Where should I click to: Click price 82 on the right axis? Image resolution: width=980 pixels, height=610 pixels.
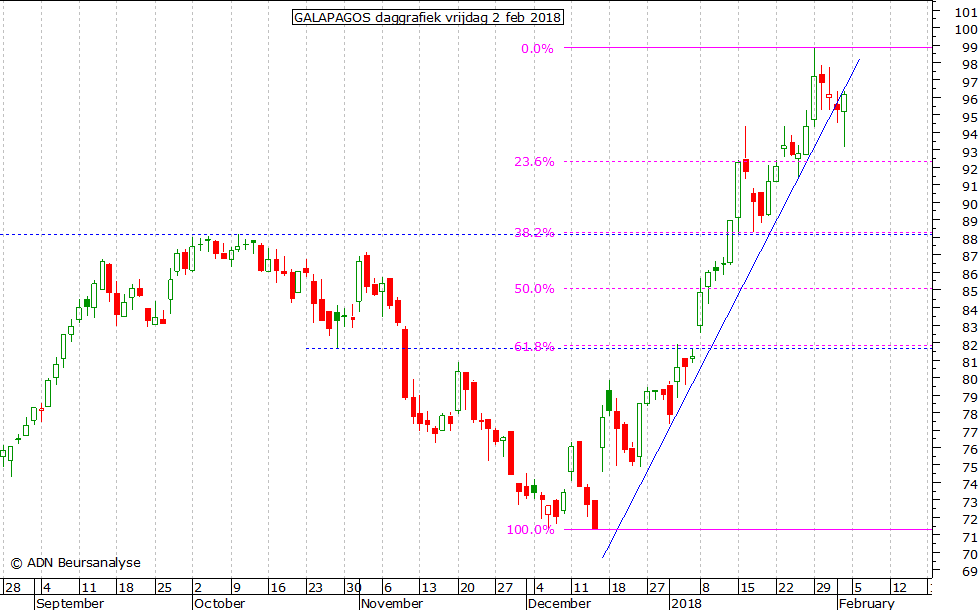click(970, 346)
